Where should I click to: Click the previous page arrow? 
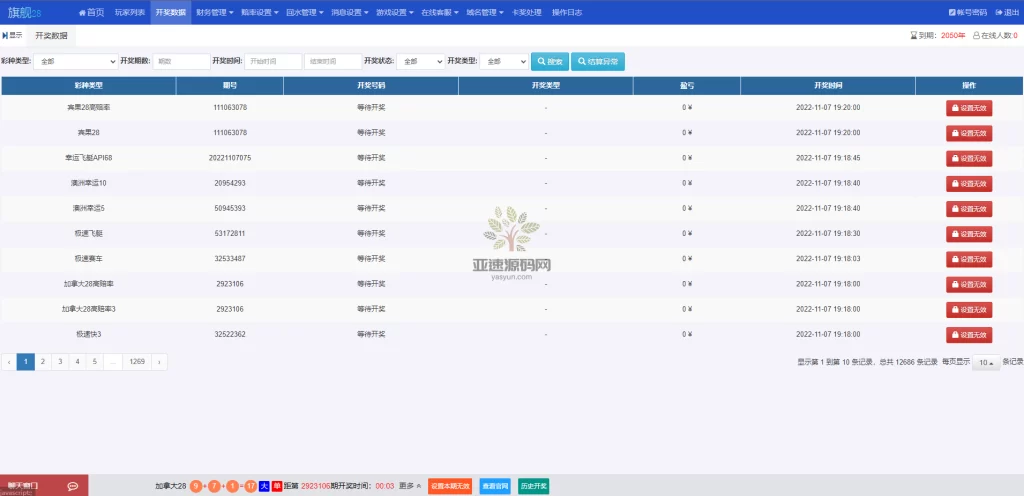point(9,362)
